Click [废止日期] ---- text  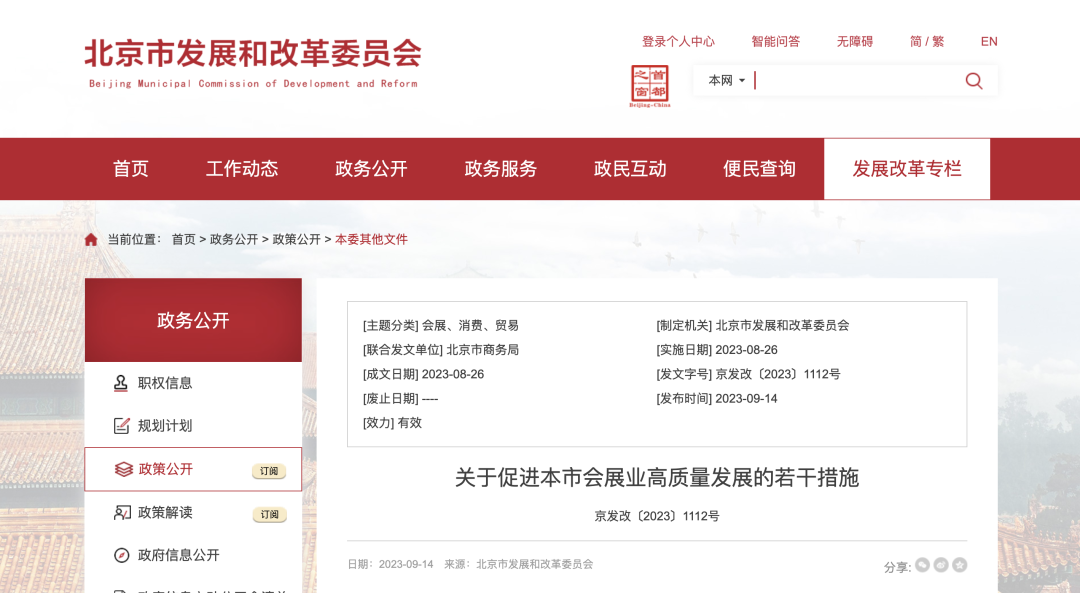click(x=400, y=399)
